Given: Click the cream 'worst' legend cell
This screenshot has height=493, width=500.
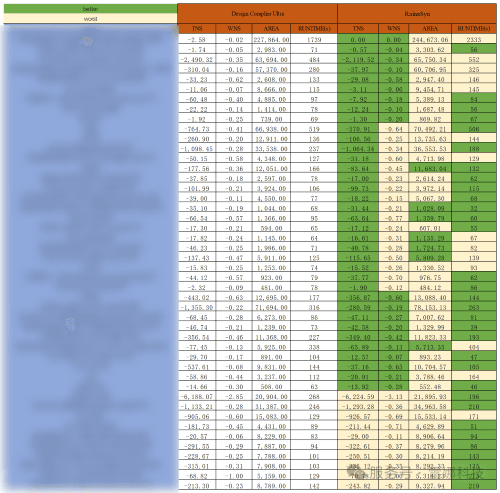Looking at the screenshot, I should tap(90, 19).
